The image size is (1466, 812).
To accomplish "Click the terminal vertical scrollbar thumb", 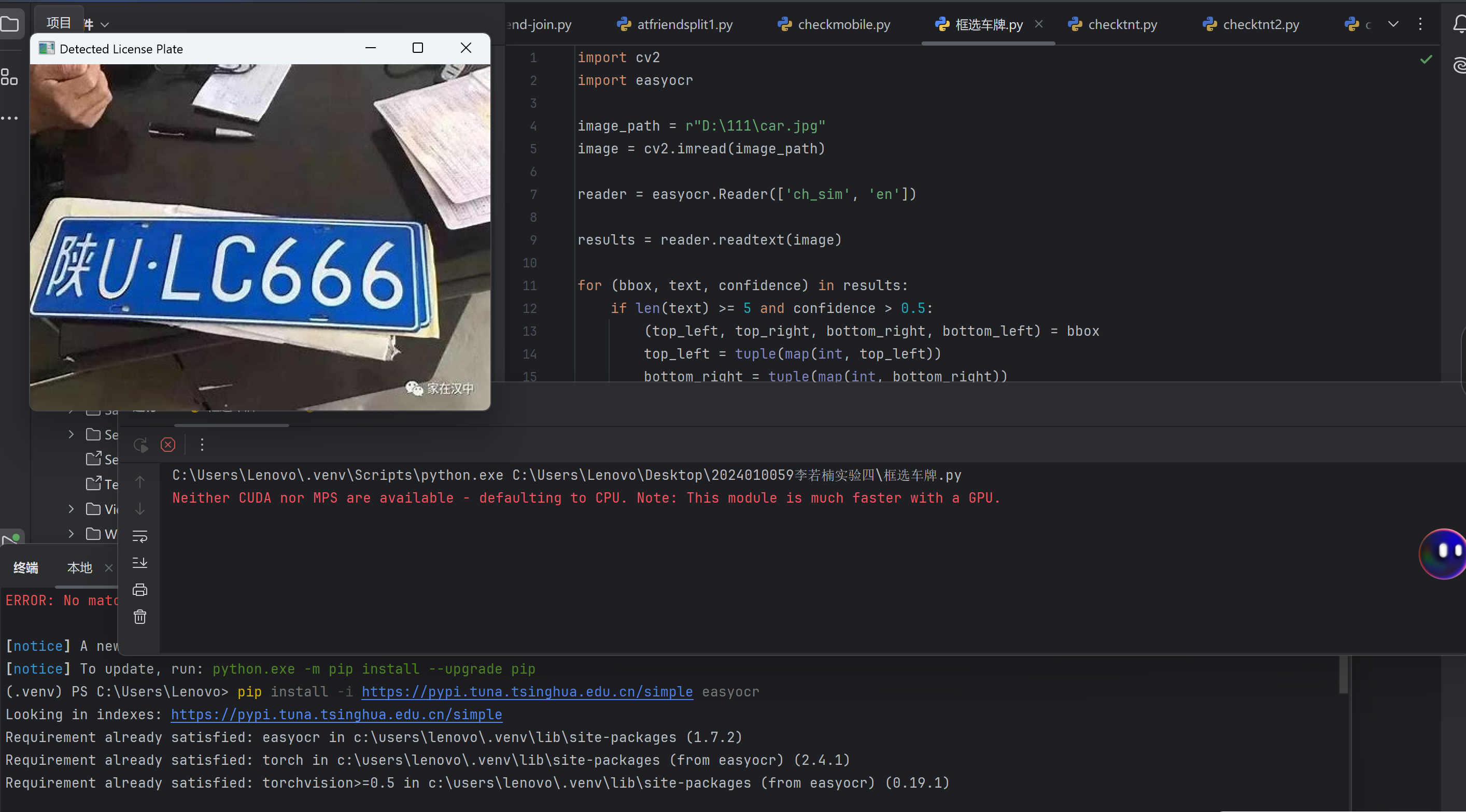I will pos(1343,674).
